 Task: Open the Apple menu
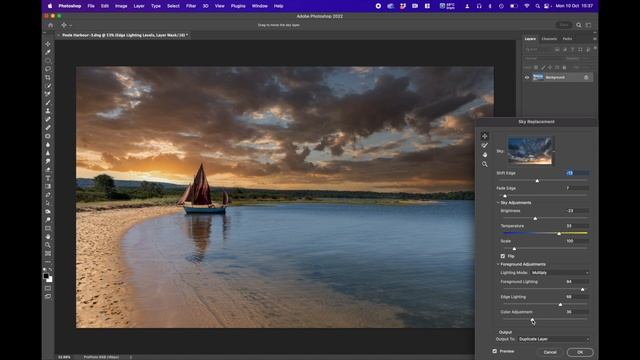50,6
